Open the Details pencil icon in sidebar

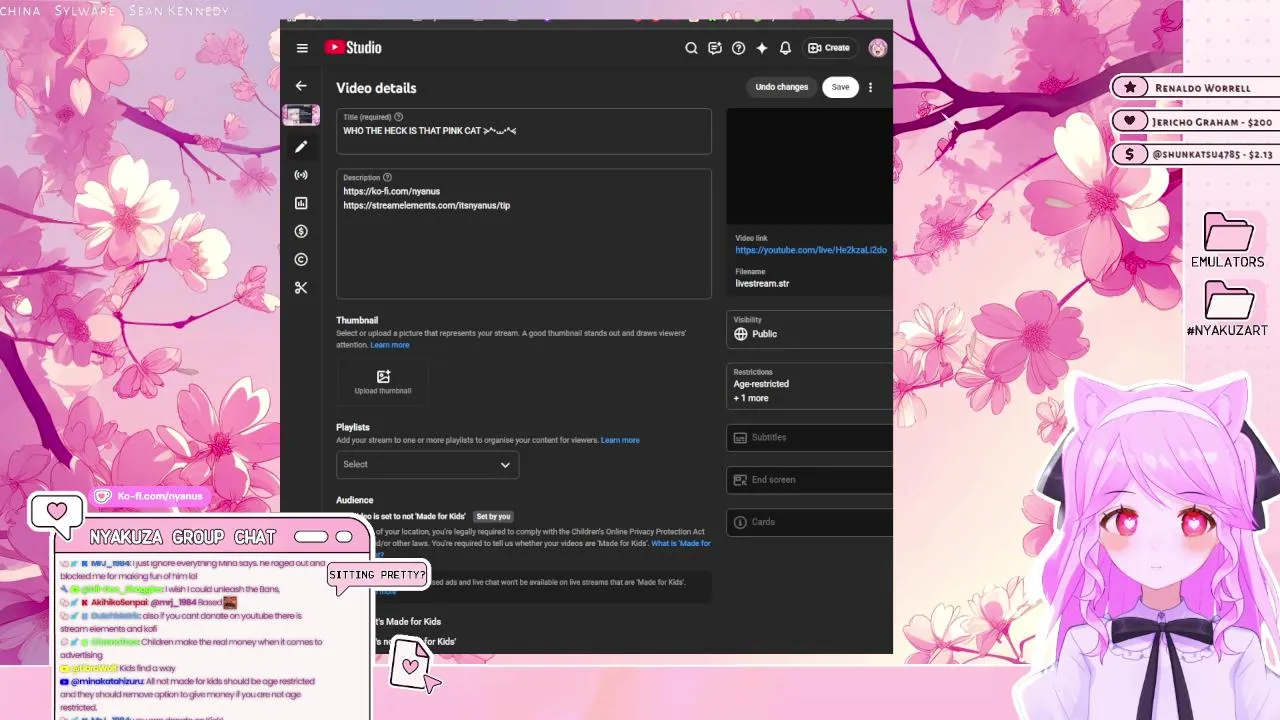tap(301, 147)
